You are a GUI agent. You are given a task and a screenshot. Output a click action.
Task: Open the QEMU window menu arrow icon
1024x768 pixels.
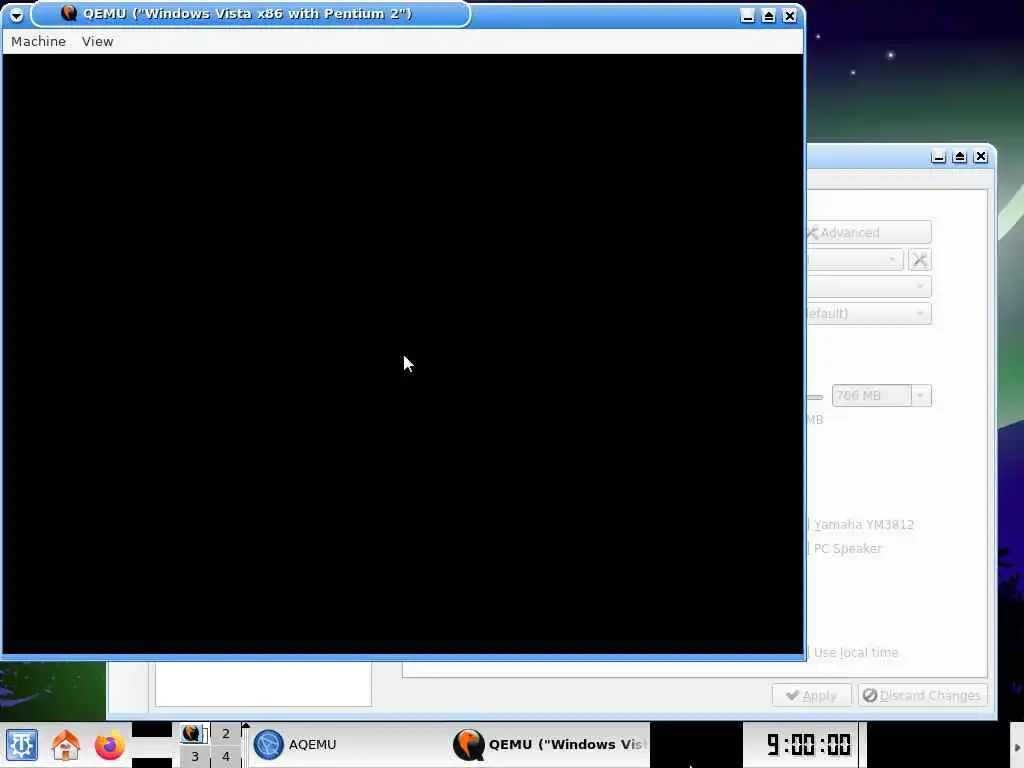click(x=16, y=14)
